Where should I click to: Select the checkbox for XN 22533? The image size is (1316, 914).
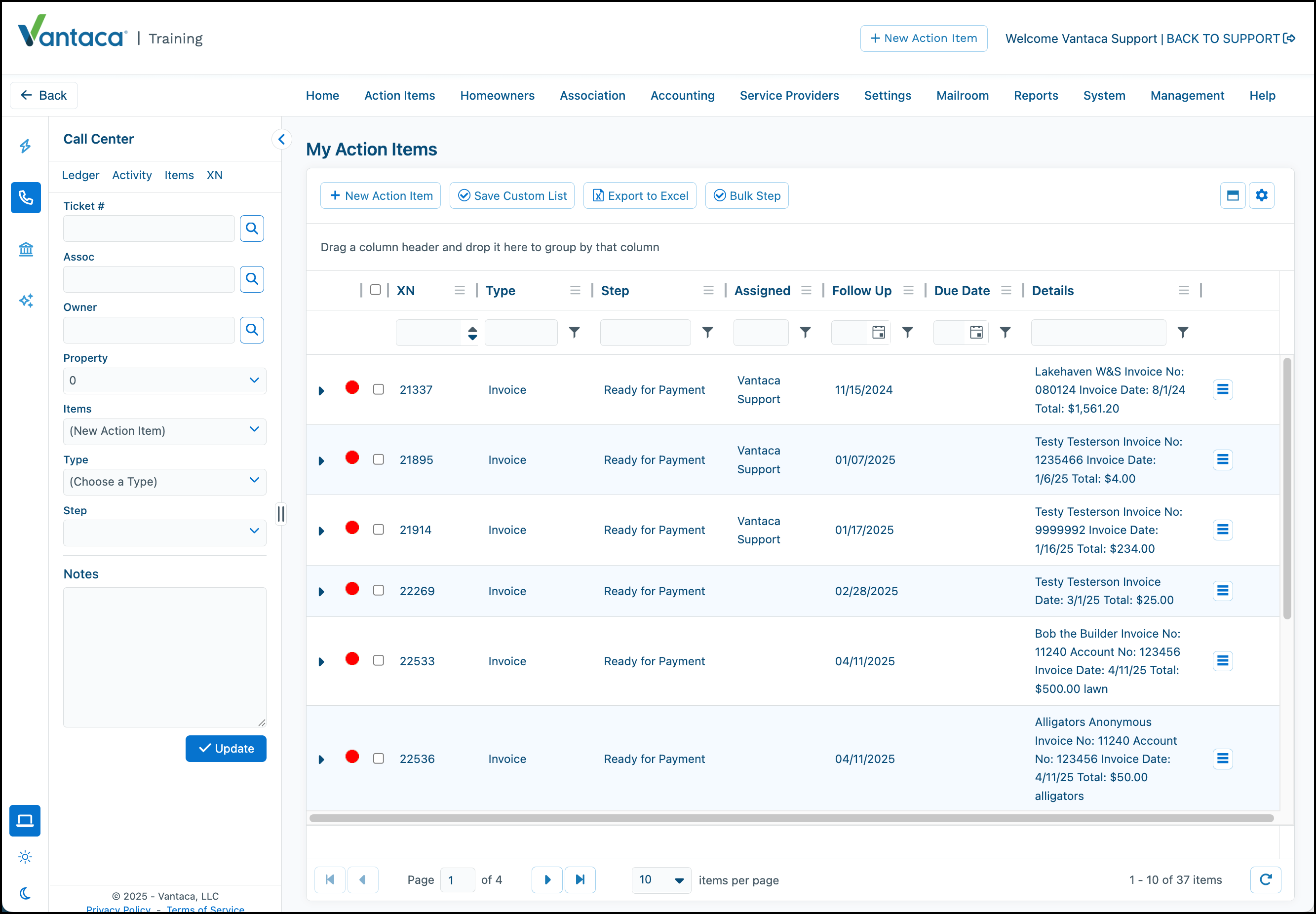click(379, 660)
